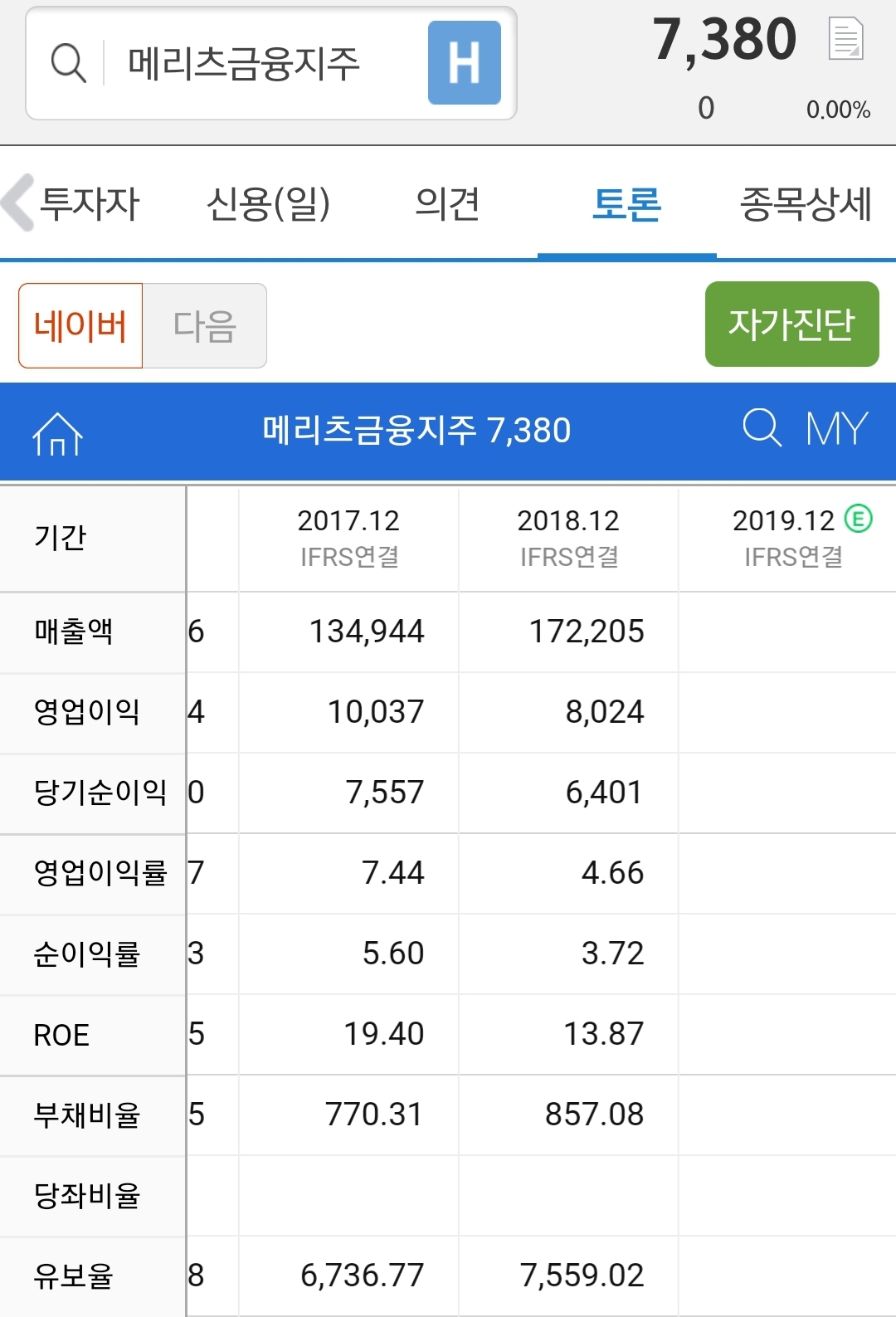The width and height of the screenshot is (896, 1317).
Task: Tap the 영업이익 row label
Action: tap(86, 713)
